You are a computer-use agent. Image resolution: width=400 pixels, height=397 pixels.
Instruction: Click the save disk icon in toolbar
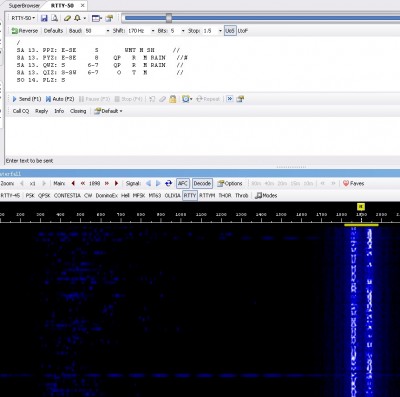(44, 18)
